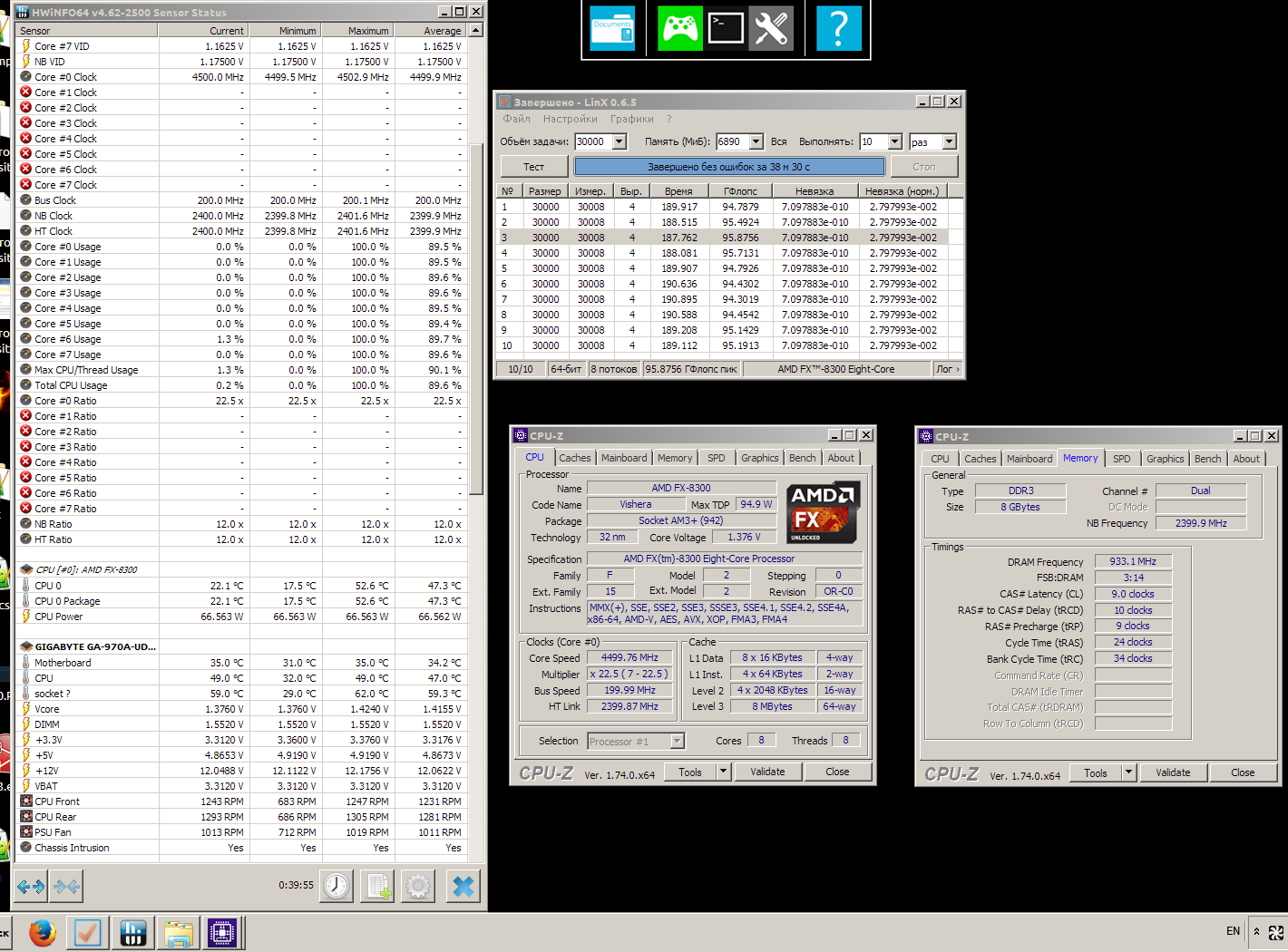Switch to the checkmark app in taskbar
The height and width of the screenshot is (952, 1288).
tap(88, 933)
